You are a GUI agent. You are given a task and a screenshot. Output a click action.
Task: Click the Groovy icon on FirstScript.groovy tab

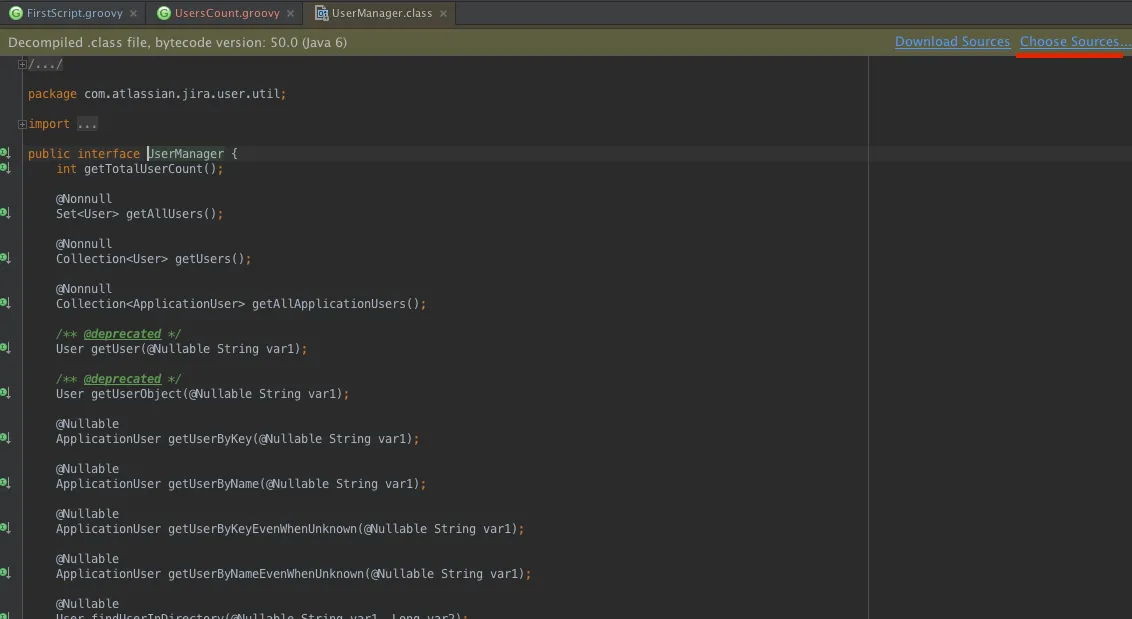[15, 13]
